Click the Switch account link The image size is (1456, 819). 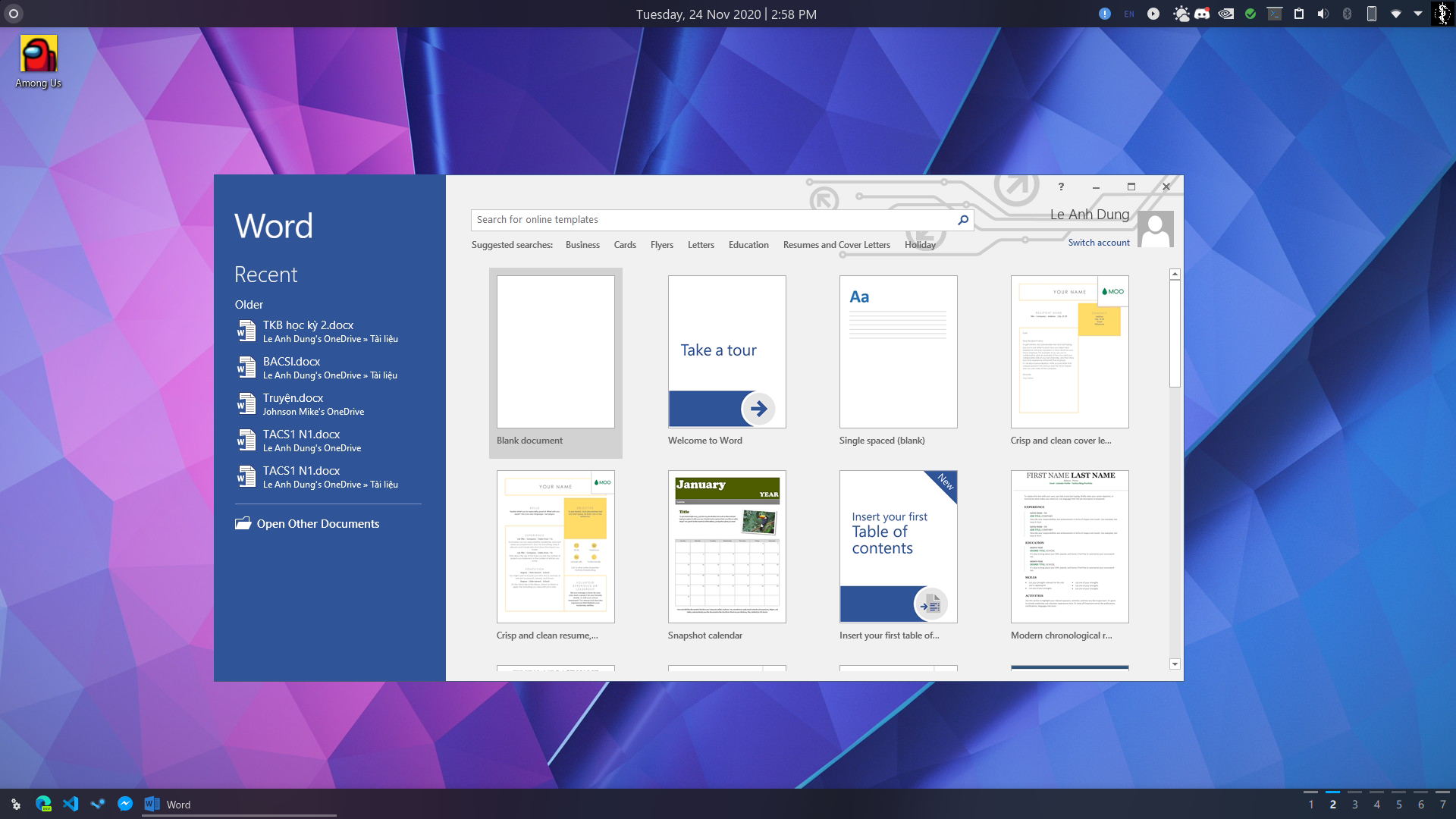coord(1099,243)
